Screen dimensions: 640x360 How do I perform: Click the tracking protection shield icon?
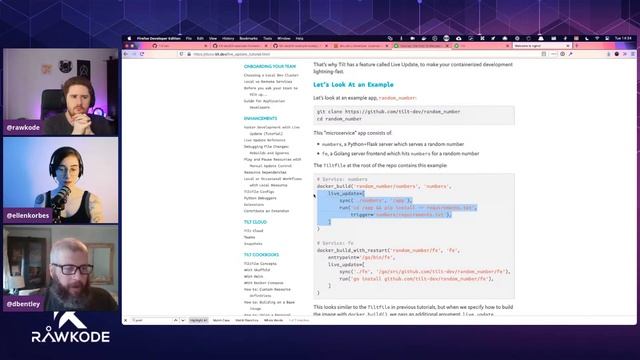[x=182, y=54]
